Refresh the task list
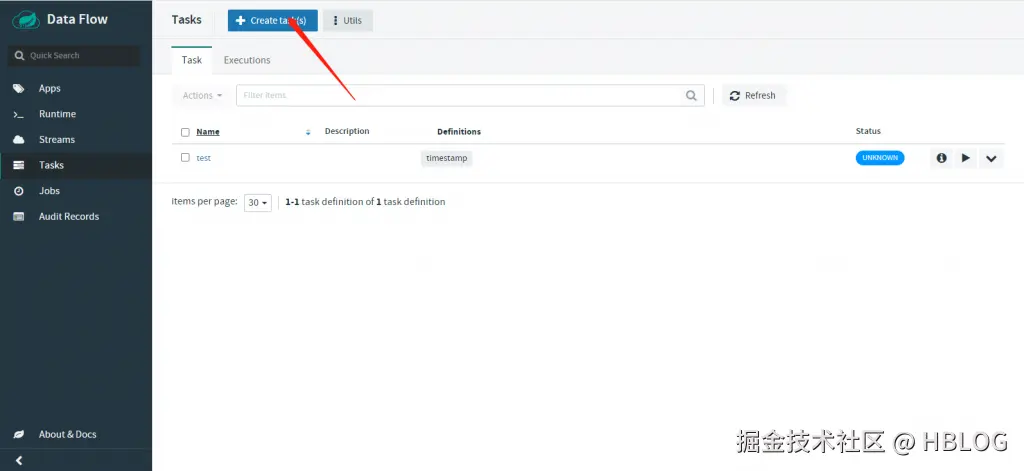The width and height of the screenshot is (1024, 471). [x=753, y=95]
